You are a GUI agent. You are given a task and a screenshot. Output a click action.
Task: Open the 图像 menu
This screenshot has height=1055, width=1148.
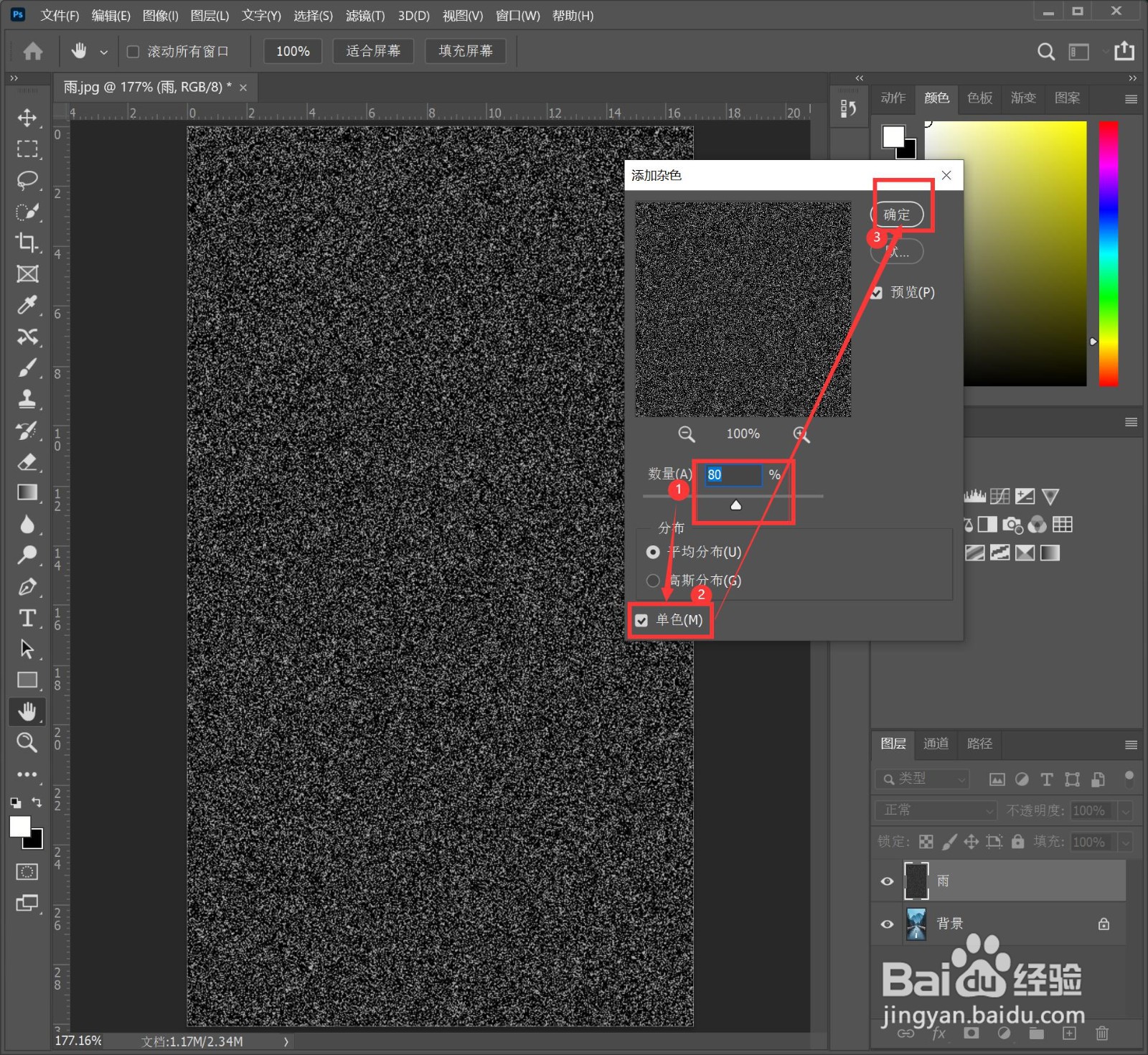point(160,15)
